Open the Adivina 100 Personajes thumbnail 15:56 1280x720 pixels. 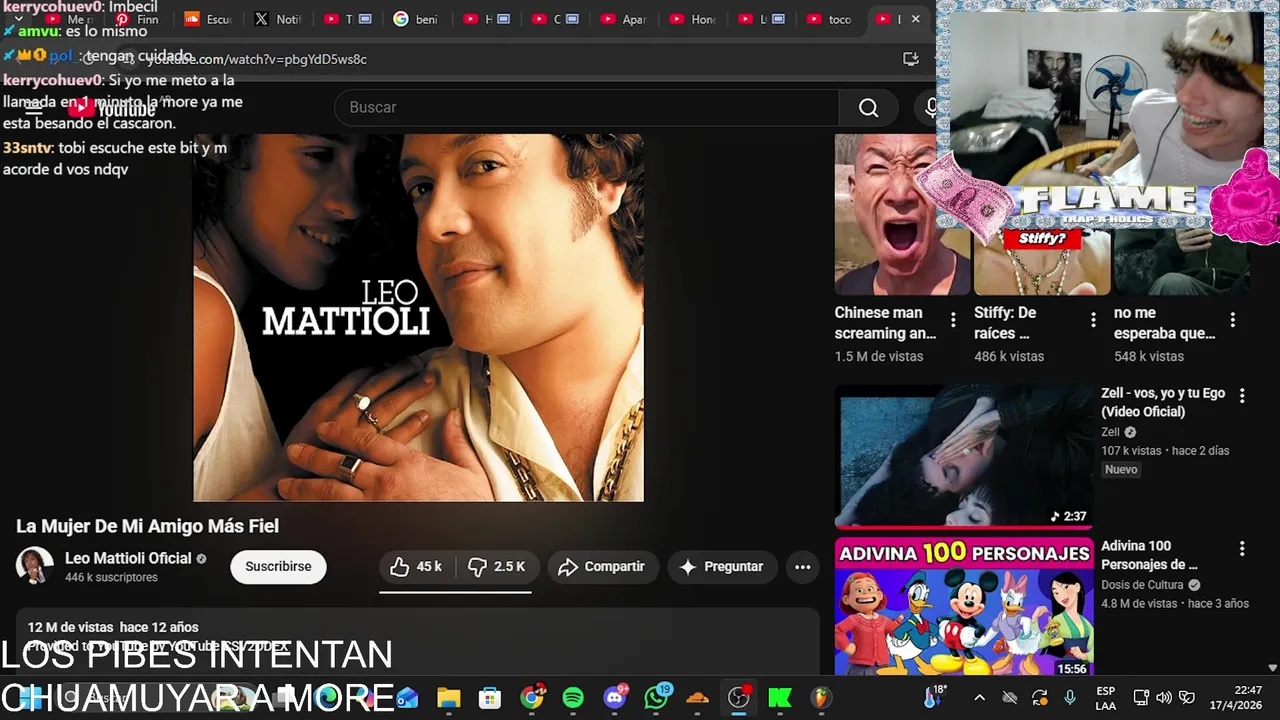[964, 607]
